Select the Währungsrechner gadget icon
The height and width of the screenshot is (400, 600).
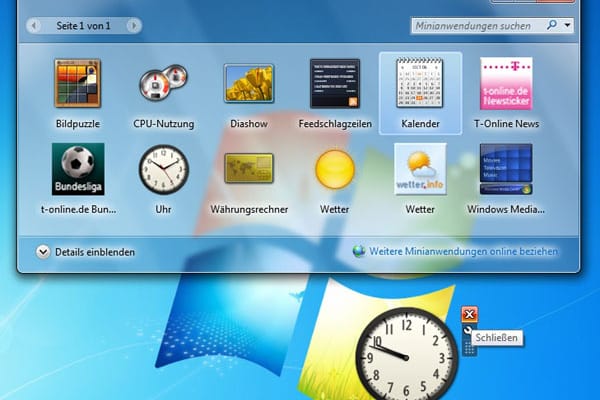point(249,168)
